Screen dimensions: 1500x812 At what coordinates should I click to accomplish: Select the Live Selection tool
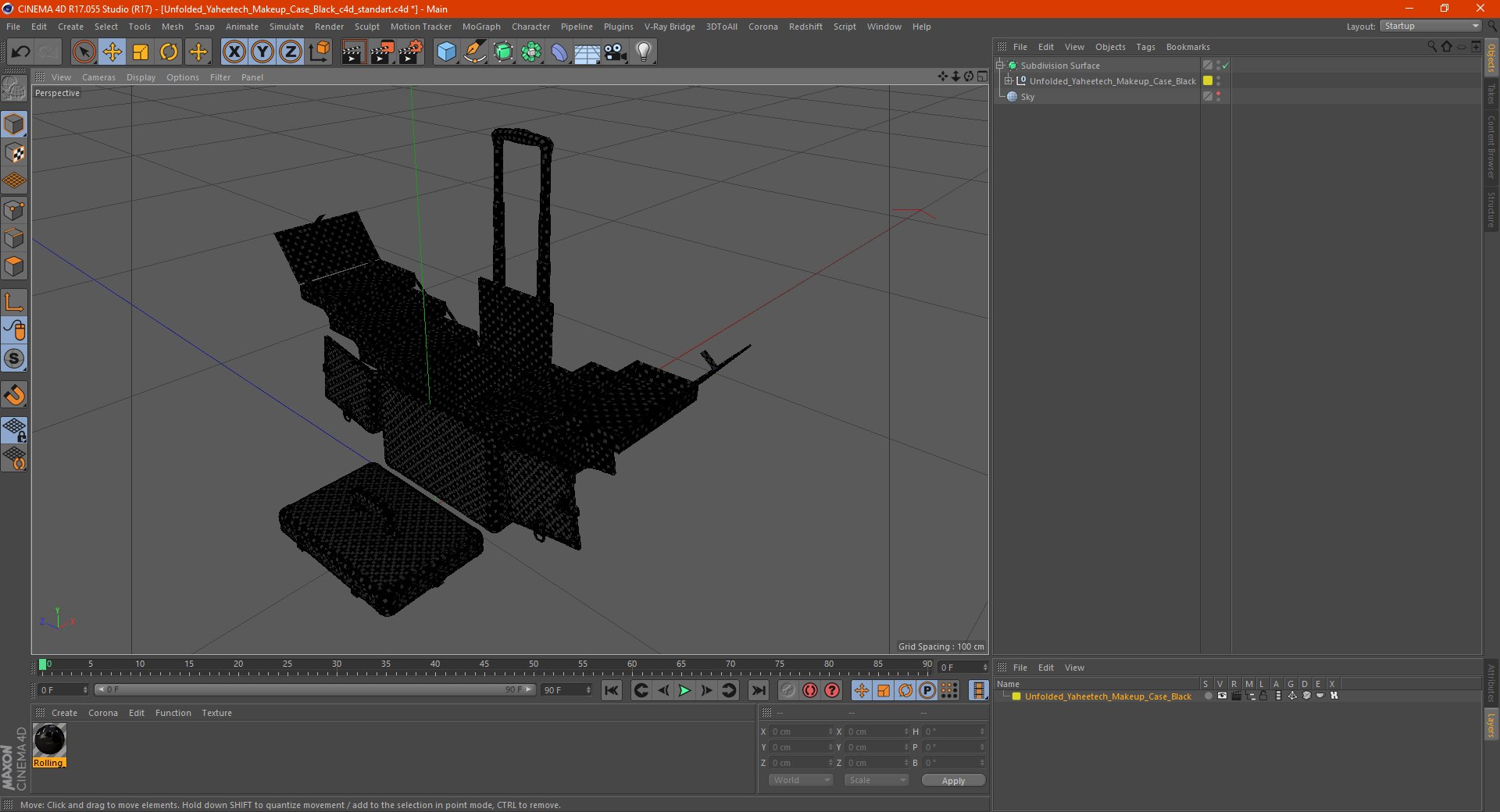pos(84,52)
